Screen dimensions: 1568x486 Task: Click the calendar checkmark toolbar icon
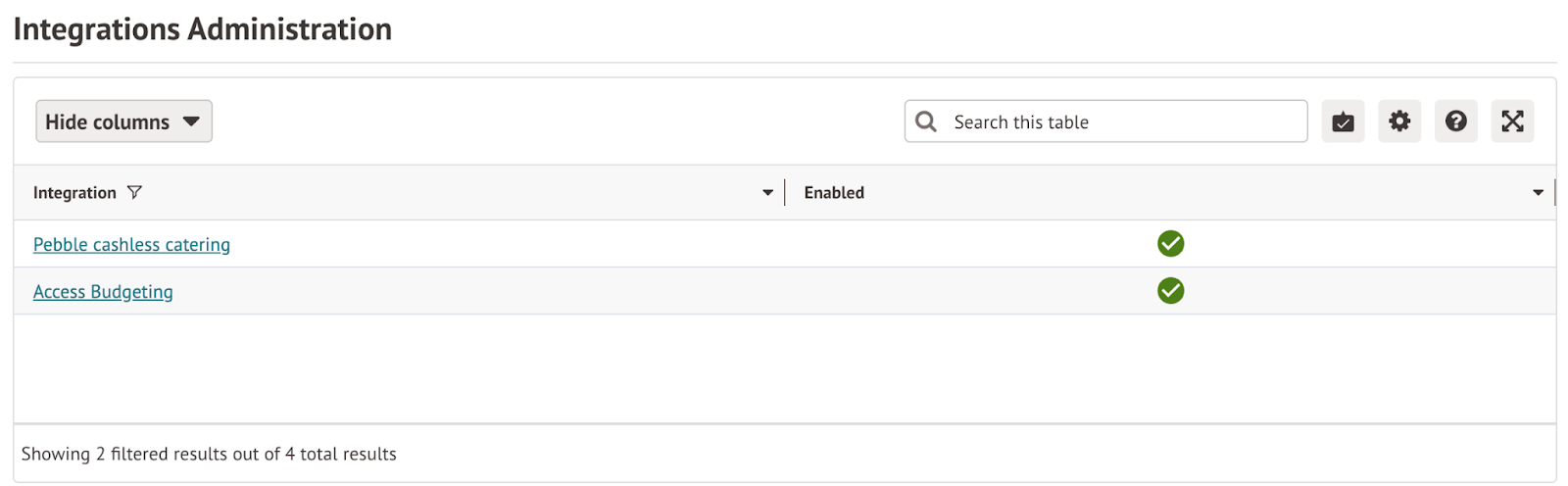1343,121
